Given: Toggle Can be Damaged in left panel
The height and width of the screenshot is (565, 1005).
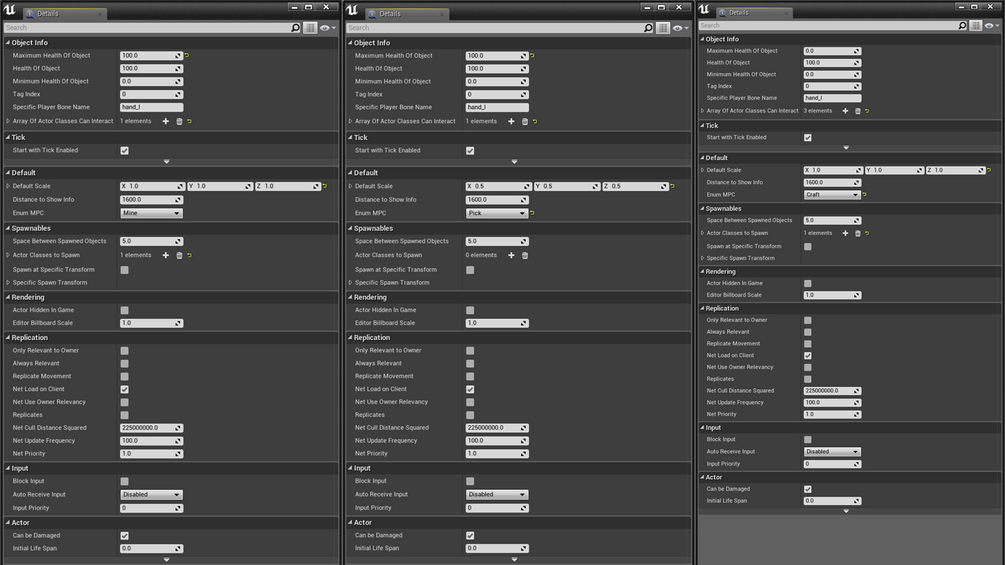Looking at the screenshot, I should tap(124, 536).
